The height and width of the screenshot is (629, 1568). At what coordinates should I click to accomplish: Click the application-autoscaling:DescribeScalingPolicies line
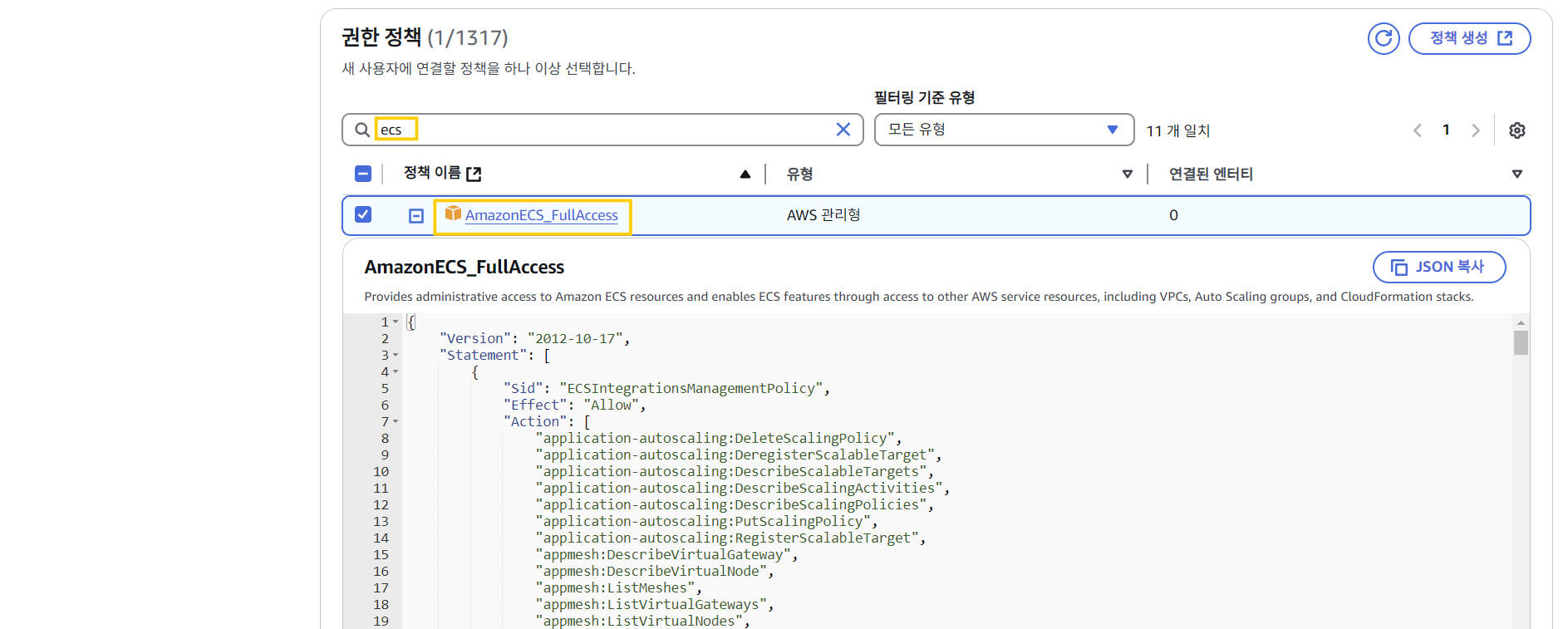pyautogui.click(x=735, y=504)
